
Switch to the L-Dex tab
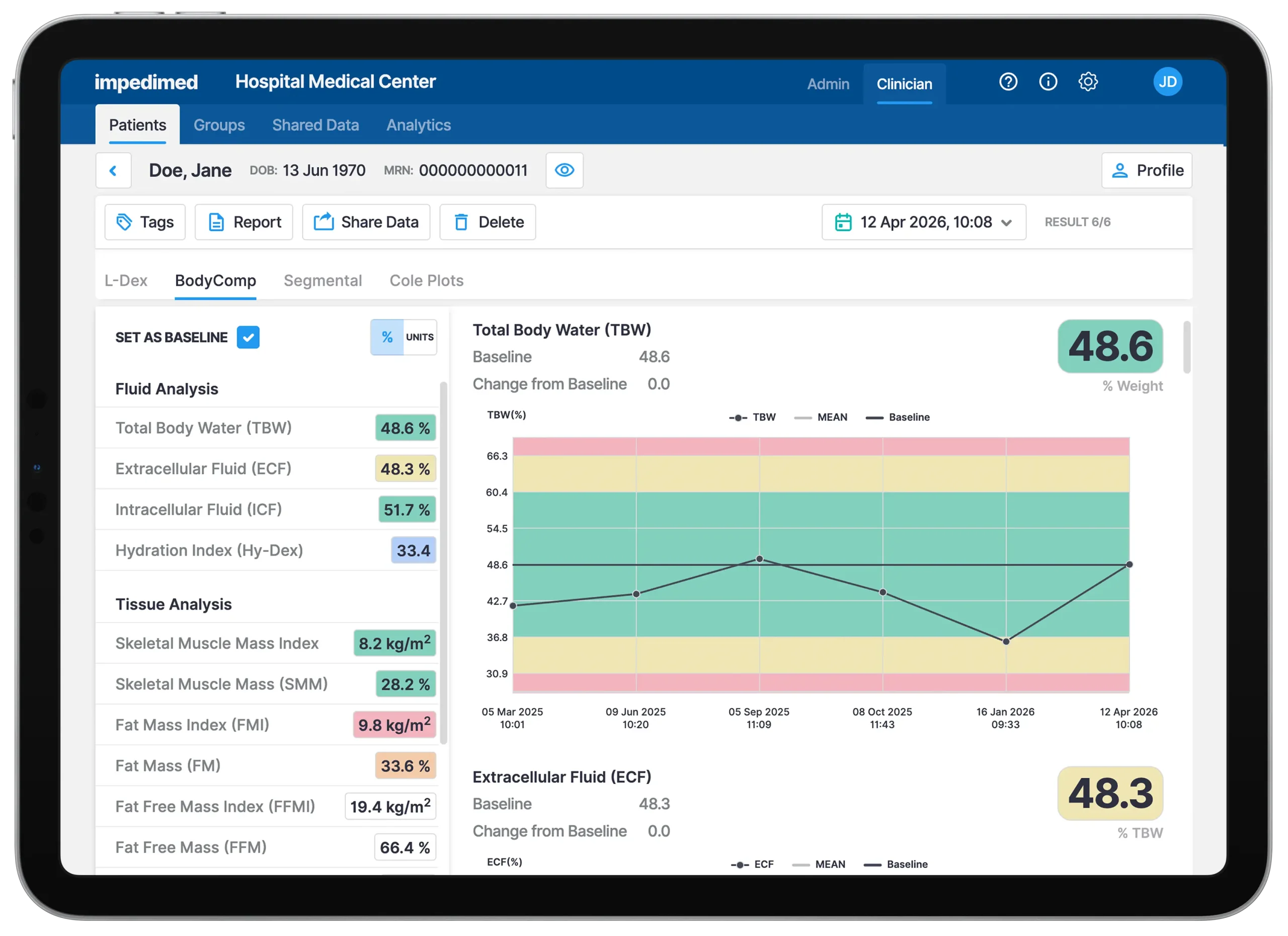(125, 281)
